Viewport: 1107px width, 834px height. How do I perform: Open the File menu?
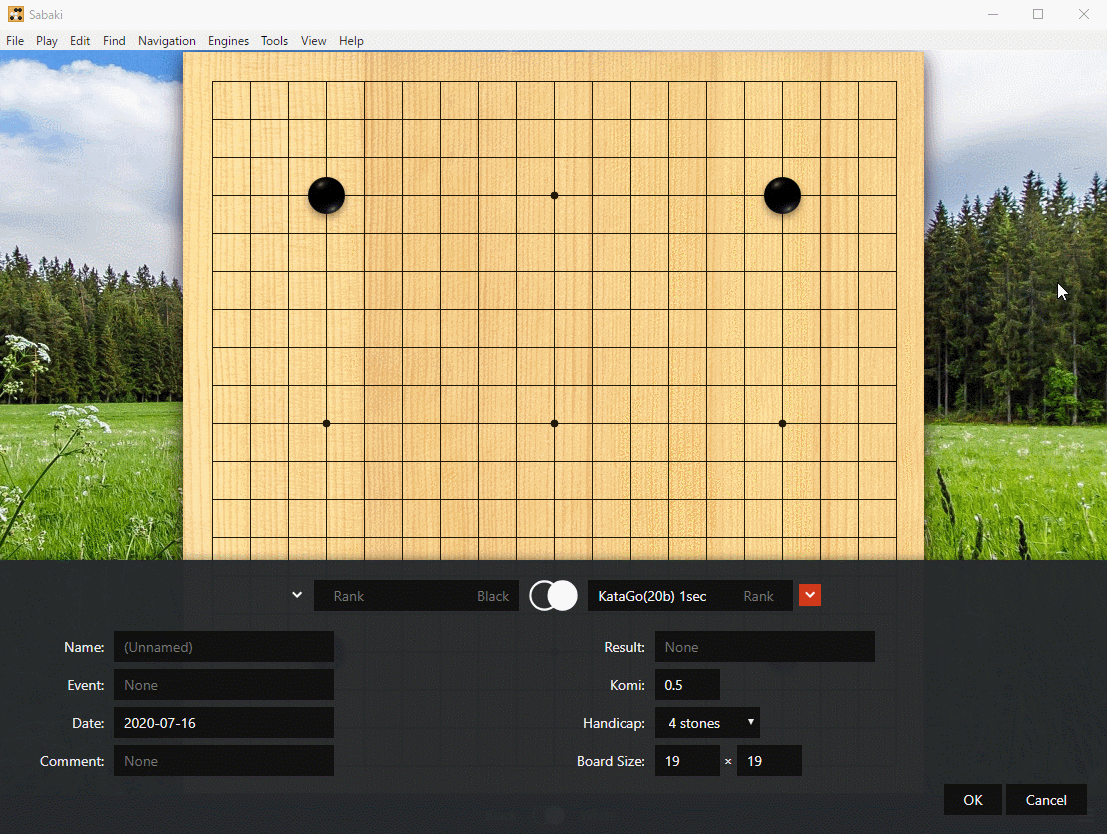click(x=15, y=41)
